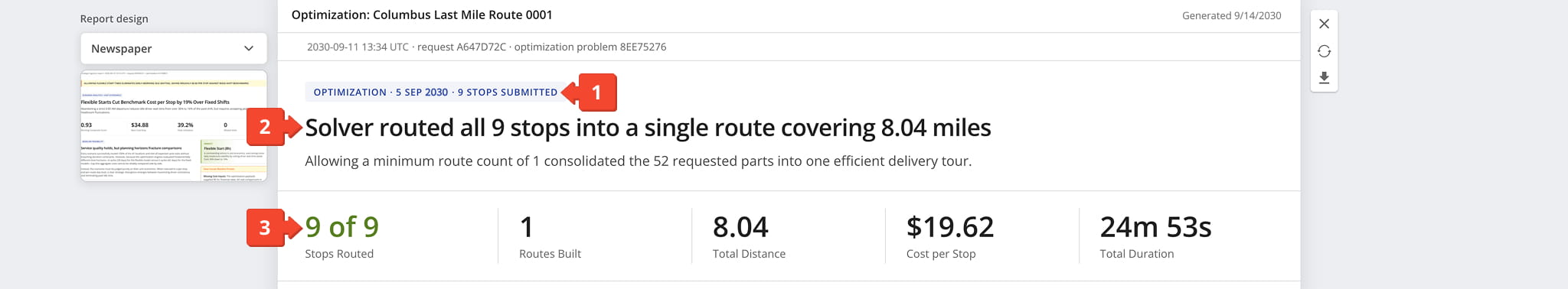Click the 24m 53s Total Duration stat
The image size is (1568, 289).
pos(1155,236)
